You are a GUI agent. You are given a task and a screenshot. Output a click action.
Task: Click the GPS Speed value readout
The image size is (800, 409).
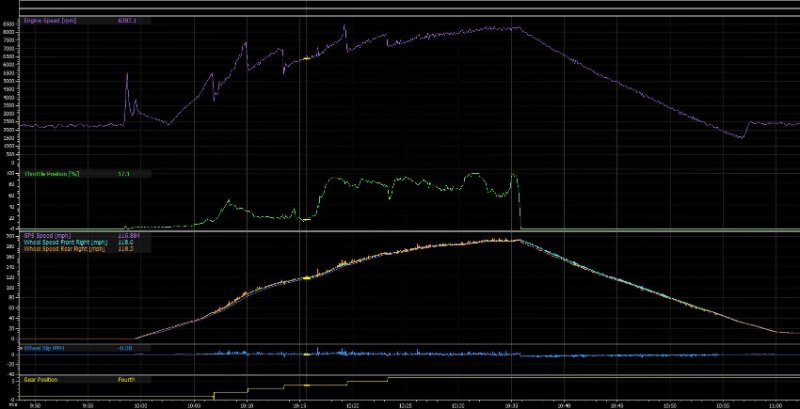(127, 235)
